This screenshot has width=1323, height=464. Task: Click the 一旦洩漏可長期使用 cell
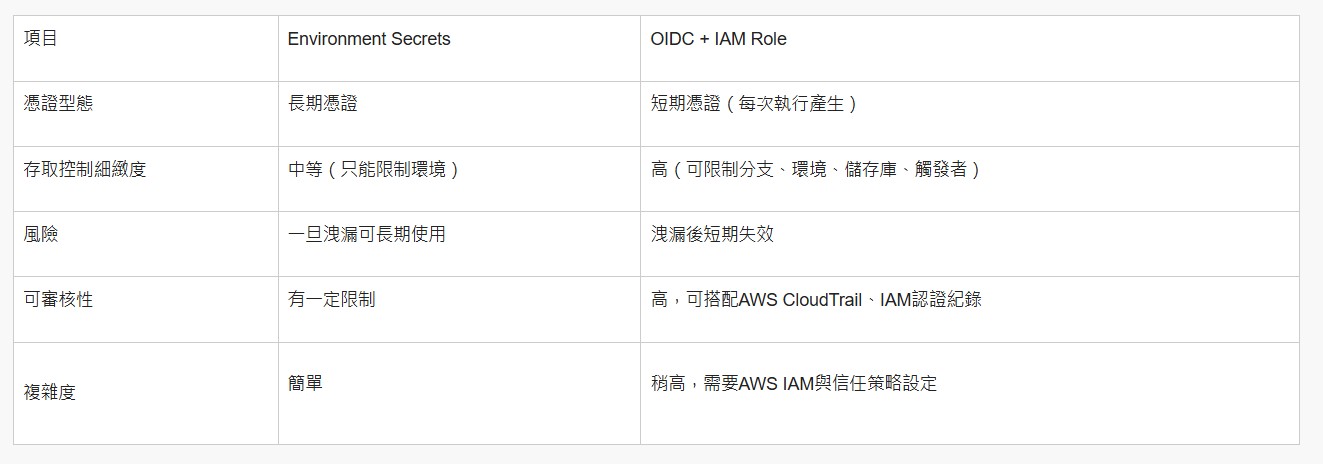(459, 243)
